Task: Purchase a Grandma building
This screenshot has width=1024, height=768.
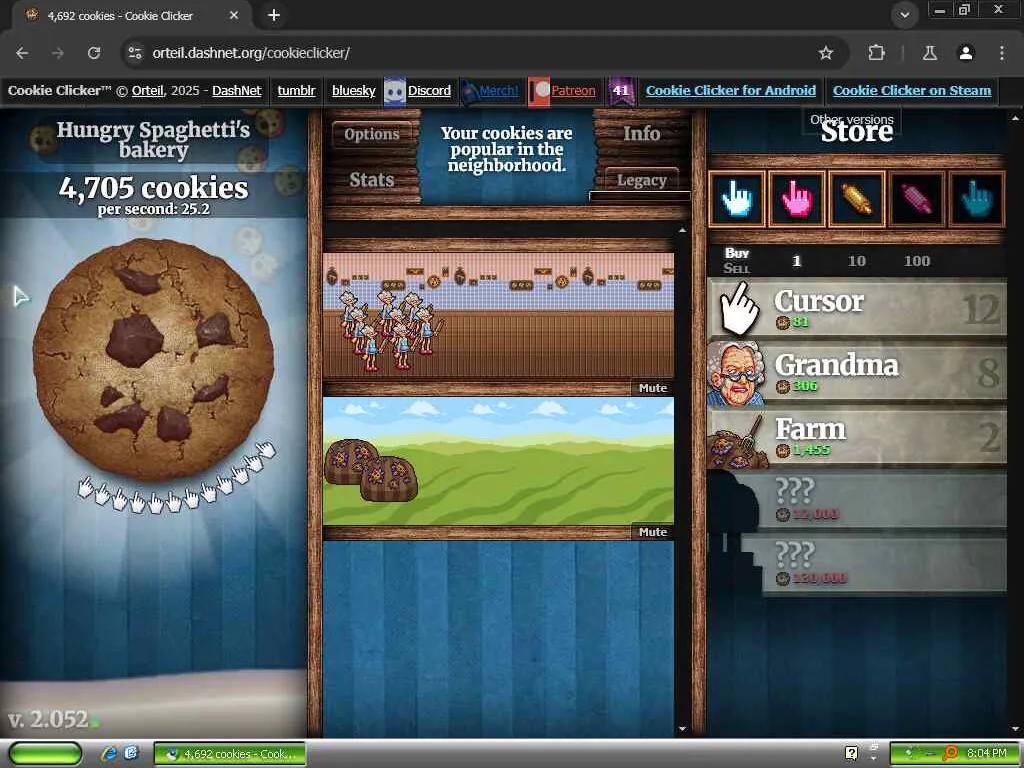Action: 857,372
